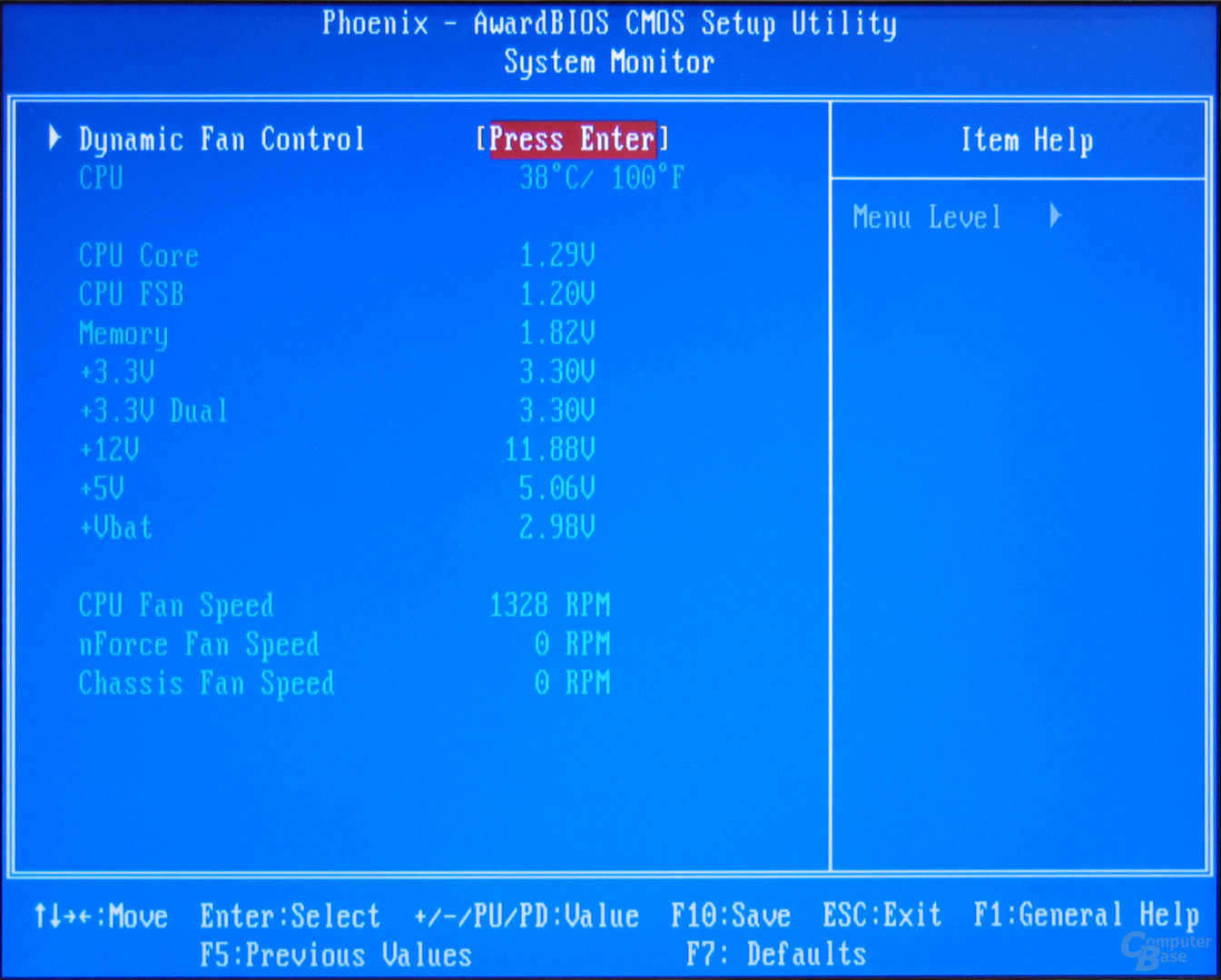
Task: Click the CPU temperature value 38°C/ 100°F
Action: coord(602,178)
